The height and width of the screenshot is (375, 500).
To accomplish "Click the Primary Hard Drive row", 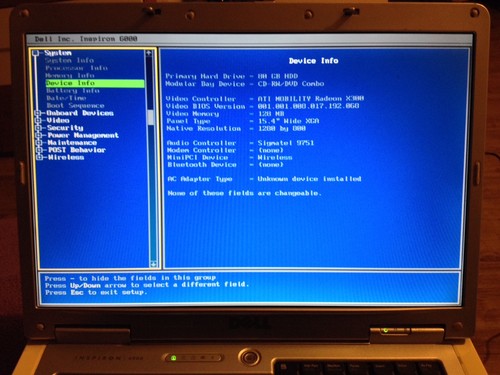I will 232,76.
